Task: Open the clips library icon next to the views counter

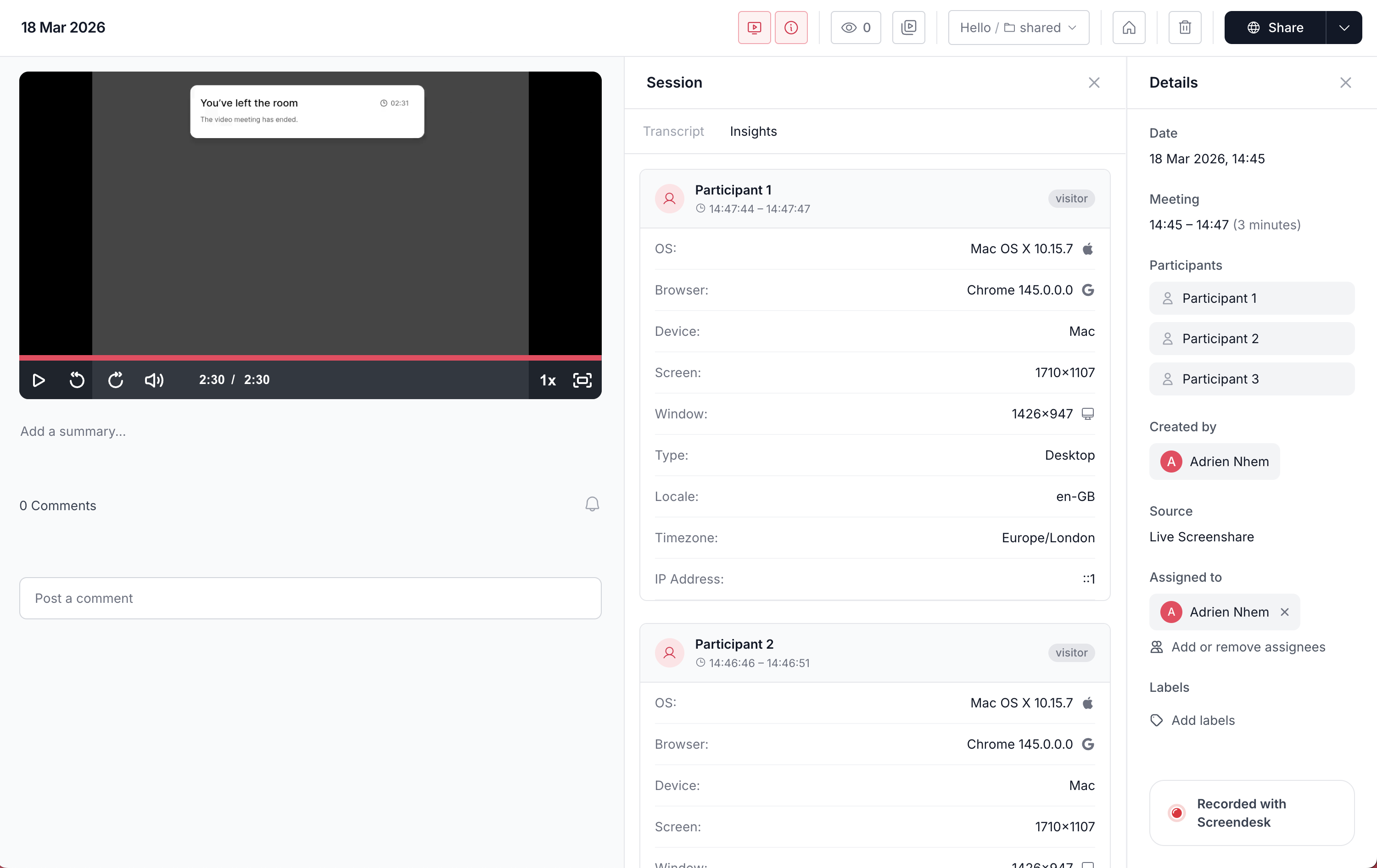Action: [x=908, y=28]
